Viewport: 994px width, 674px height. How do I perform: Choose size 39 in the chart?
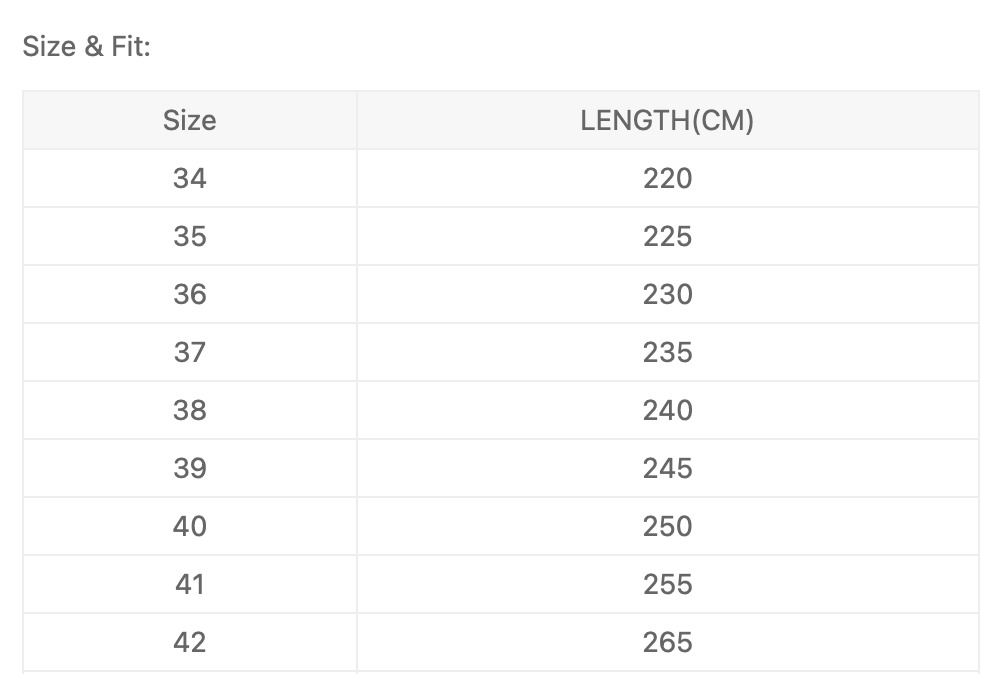[x=189, y=468]
